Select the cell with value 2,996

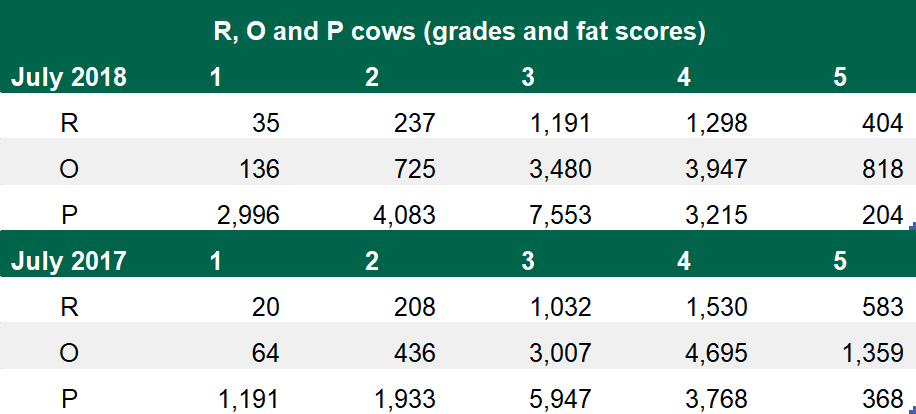point(249,215)
